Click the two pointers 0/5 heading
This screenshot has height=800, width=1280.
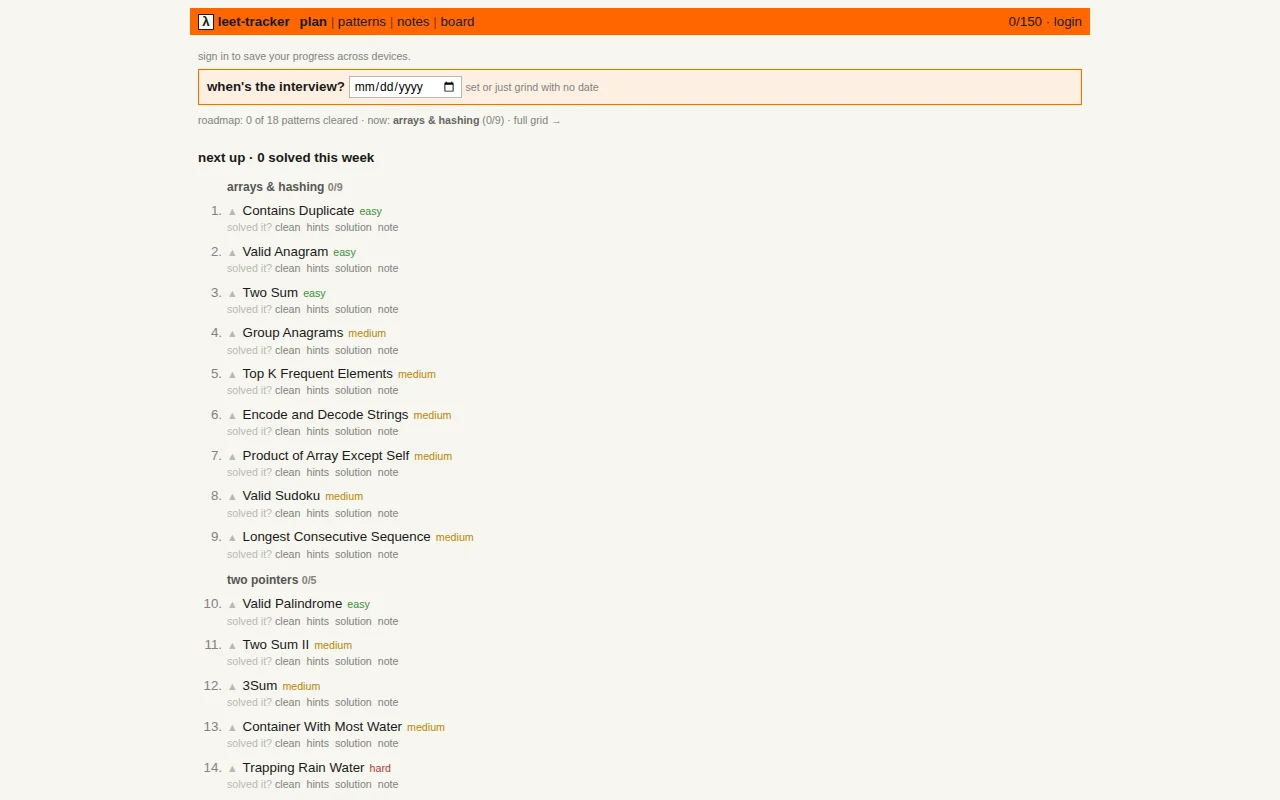[x=271, y=580]
